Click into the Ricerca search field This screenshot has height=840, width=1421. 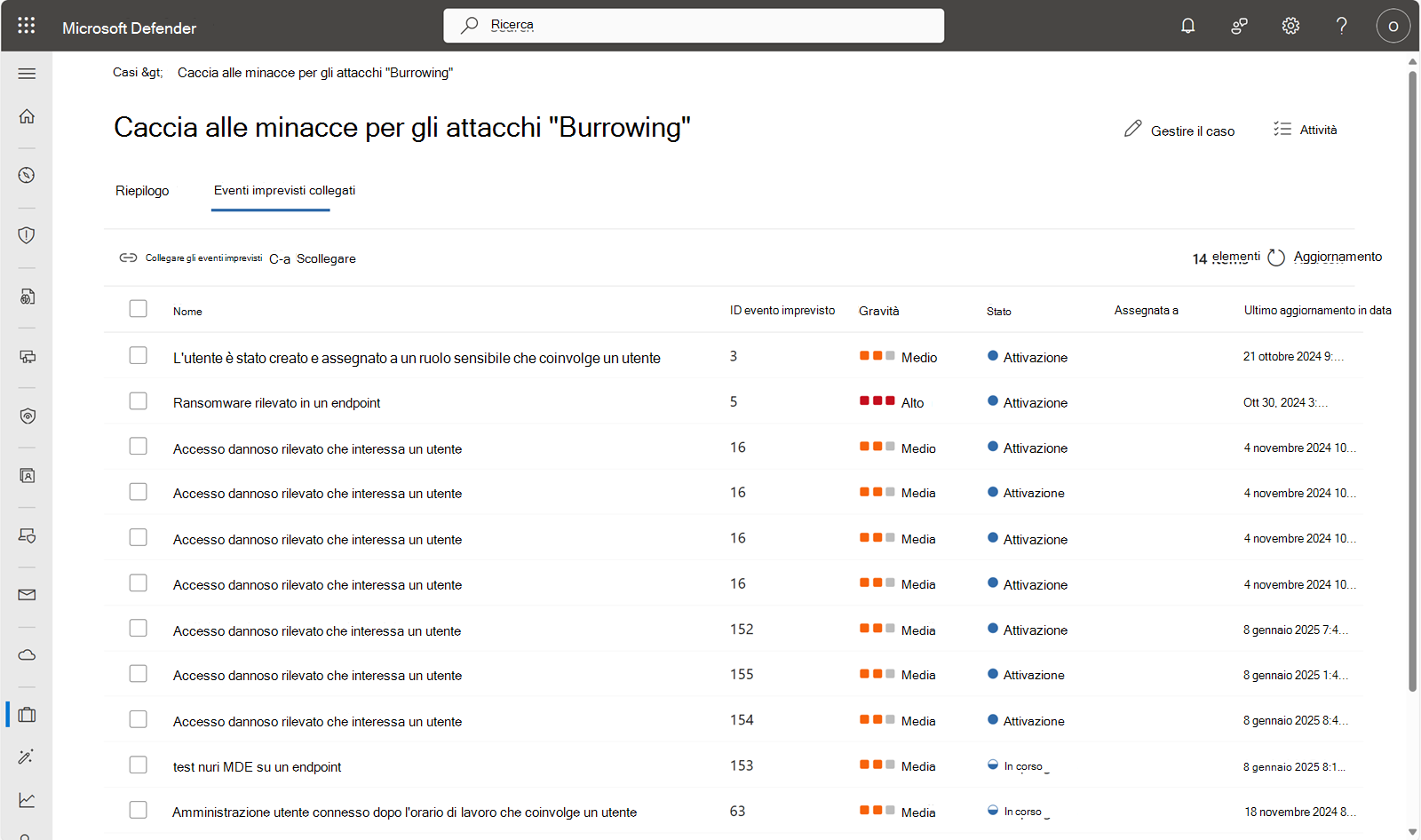pyautogui.click(x=694, y=26)
